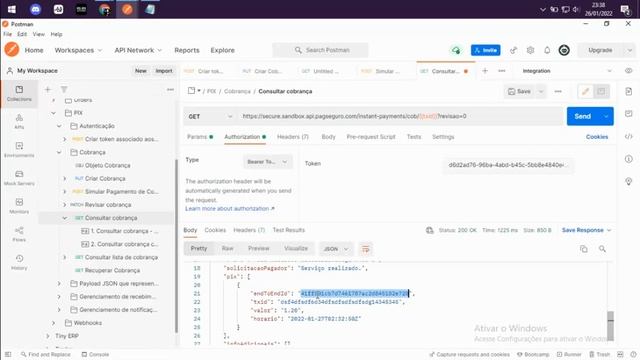Add a new request tab with plus
640x360 pixels.
click(x=485, y=71)
